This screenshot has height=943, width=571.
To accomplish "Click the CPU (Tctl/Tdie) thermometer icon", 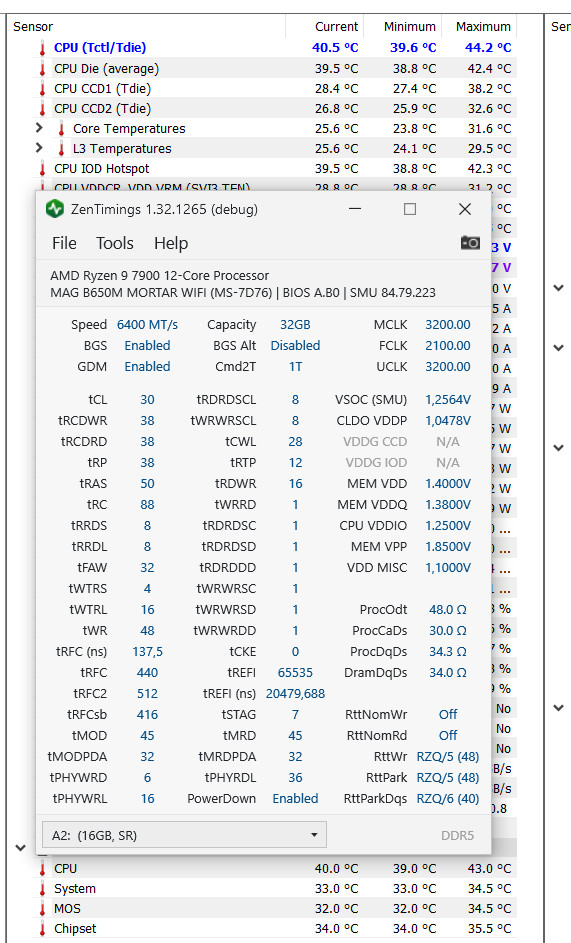I will [x=42, y=48].
